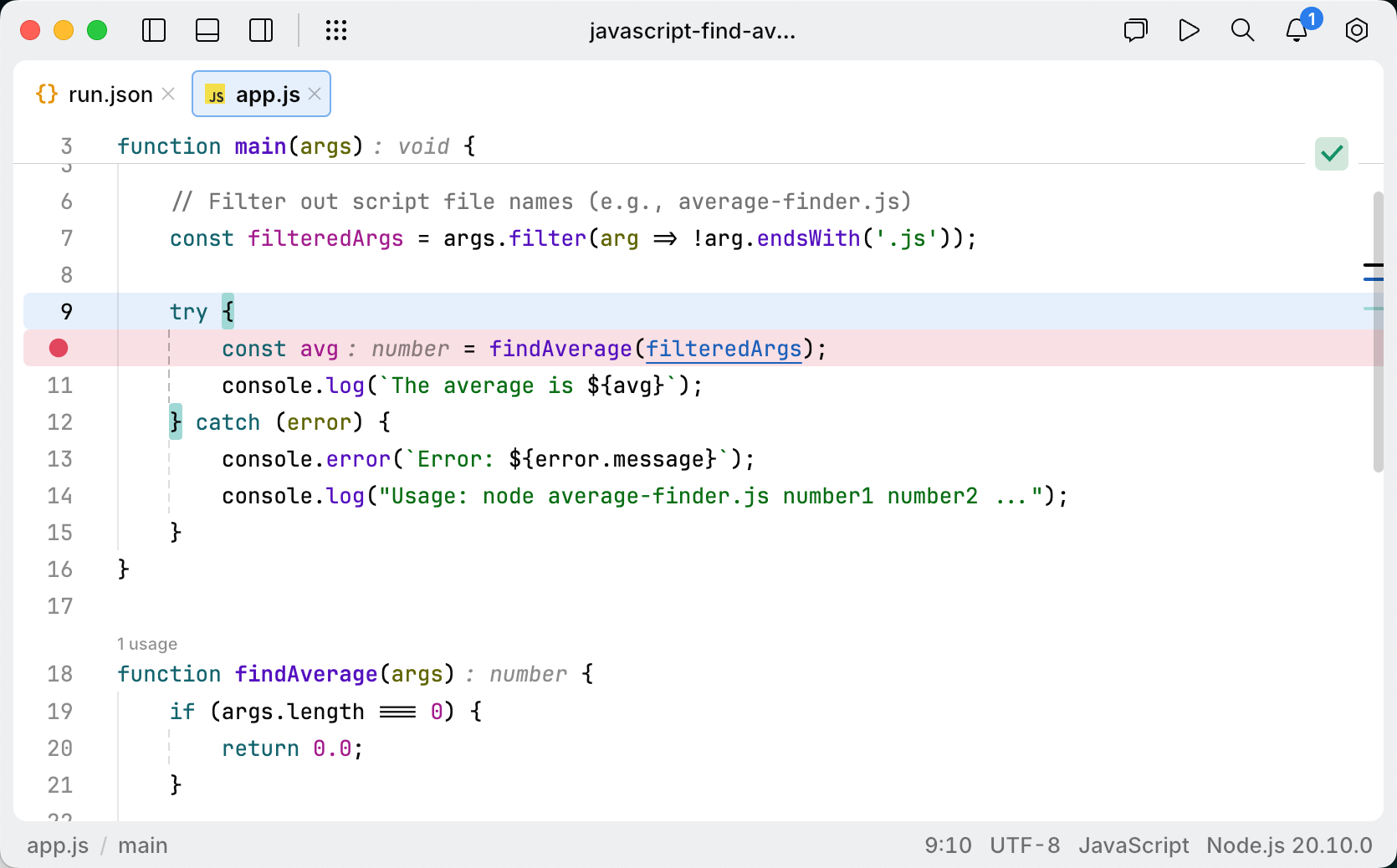Open the JavaScript language mode selector

click(x=1133, y=845)
